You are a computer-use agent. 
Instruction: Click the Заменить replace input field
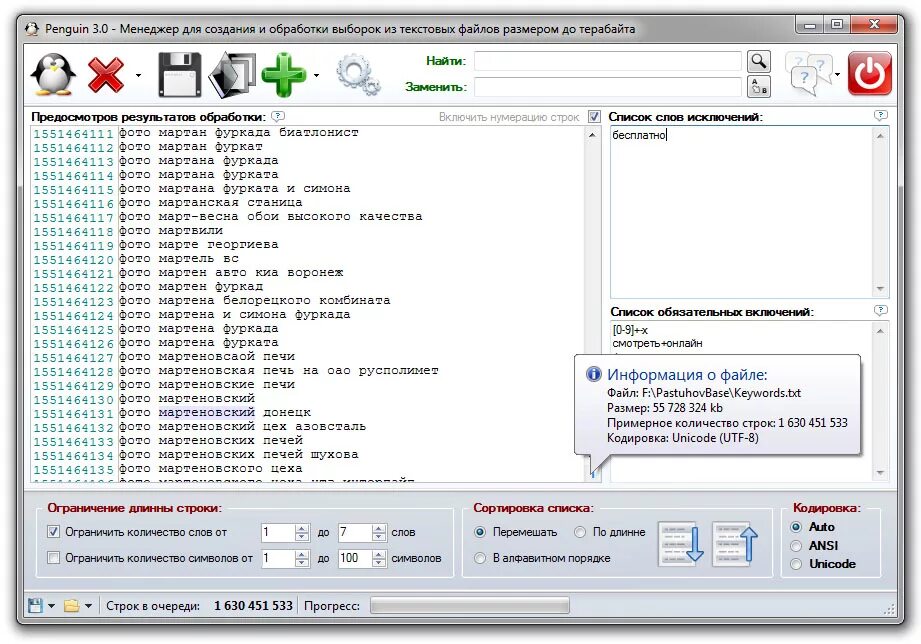pyautogui.click(x=608, y=87)
